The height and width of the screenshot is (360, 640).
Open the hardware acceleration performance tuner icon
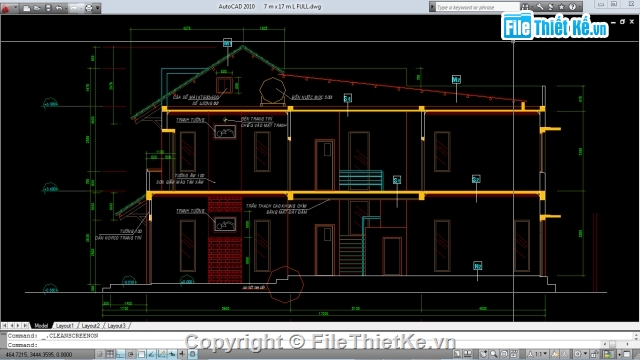pyautogui.click(x=608, y=354)
